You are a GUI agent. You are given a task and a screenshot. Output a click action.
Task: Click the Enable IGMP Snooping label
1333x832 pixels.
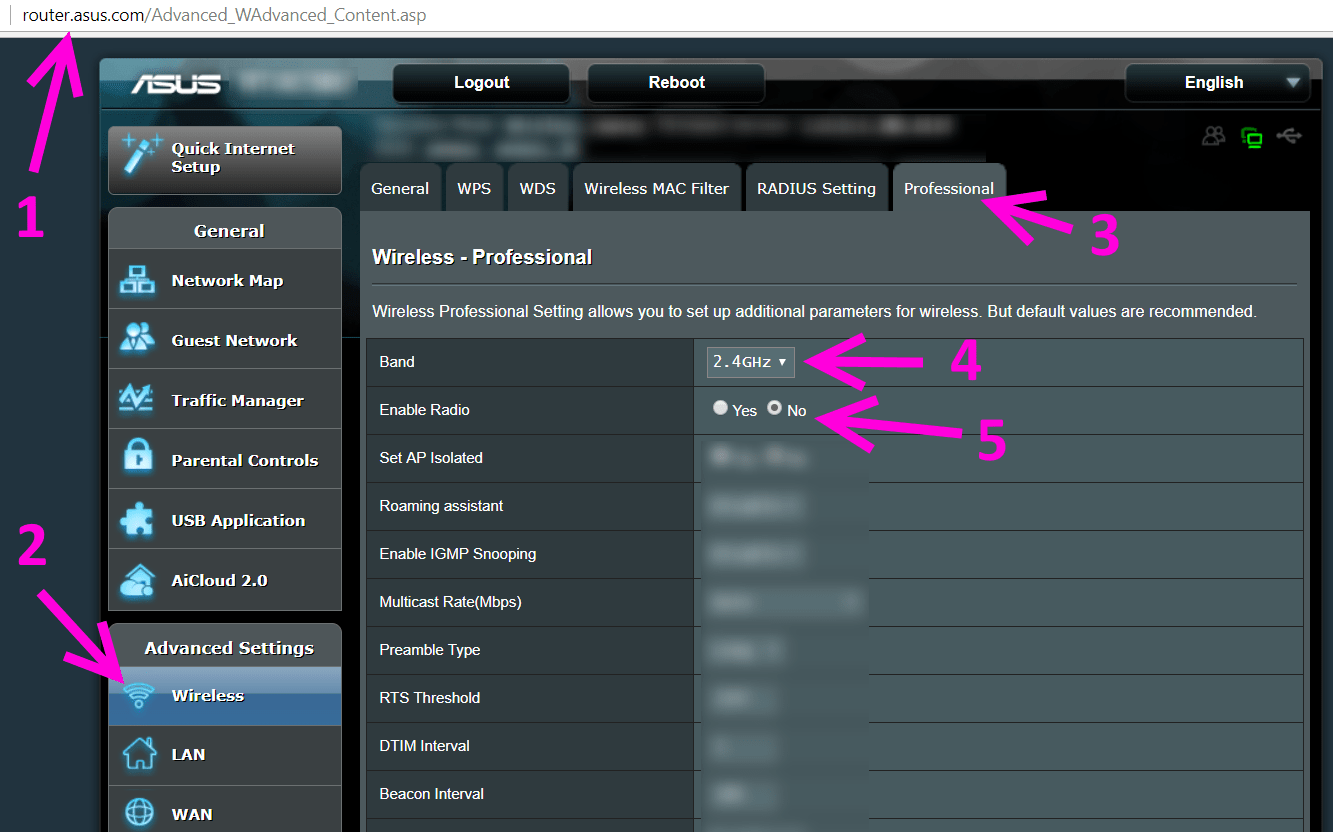[458, 554]
